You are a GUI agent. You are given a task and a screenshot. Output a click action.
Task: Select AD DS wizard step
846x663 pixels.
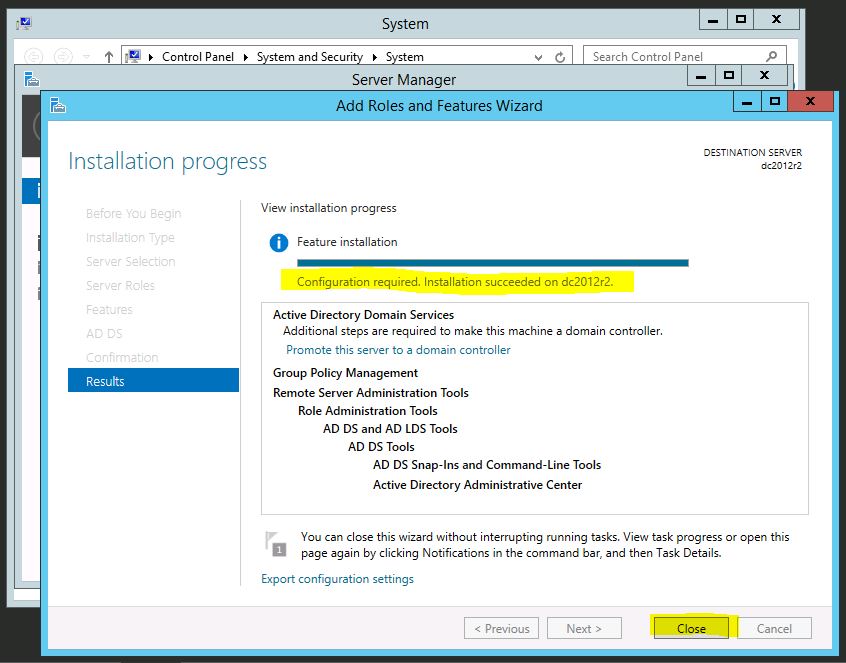coord(104,333)
